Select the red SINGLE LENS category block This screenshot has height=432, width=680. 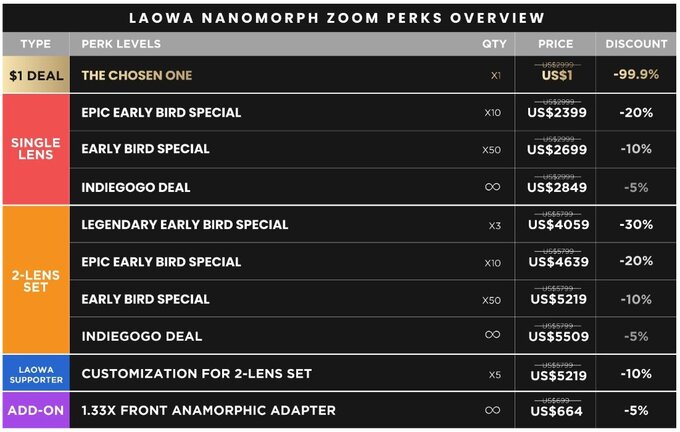coord(36,149)
